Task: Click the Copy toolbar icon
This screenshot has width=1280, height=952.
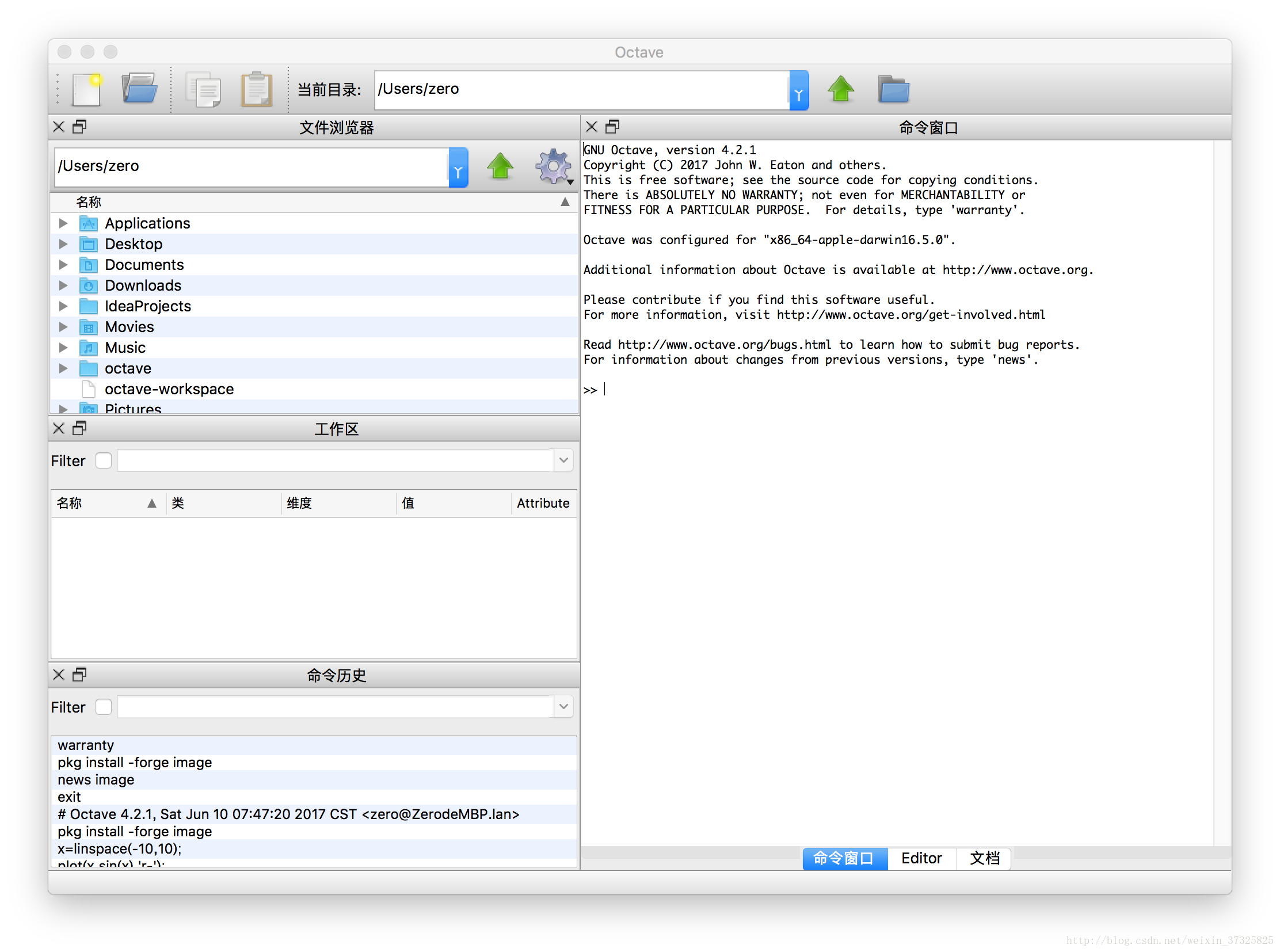Action: 203,89
